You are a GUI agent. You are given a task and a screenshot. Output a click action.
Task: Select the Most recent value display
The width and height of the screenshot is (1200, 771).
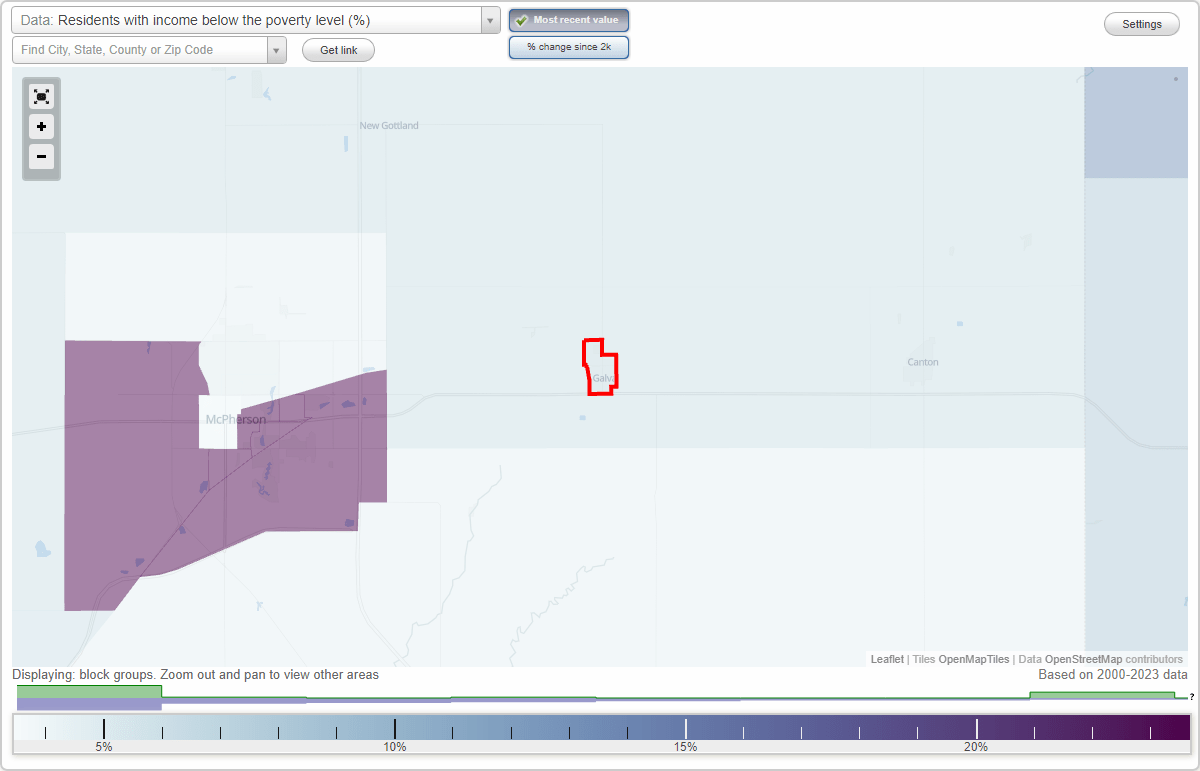[569, 19]
